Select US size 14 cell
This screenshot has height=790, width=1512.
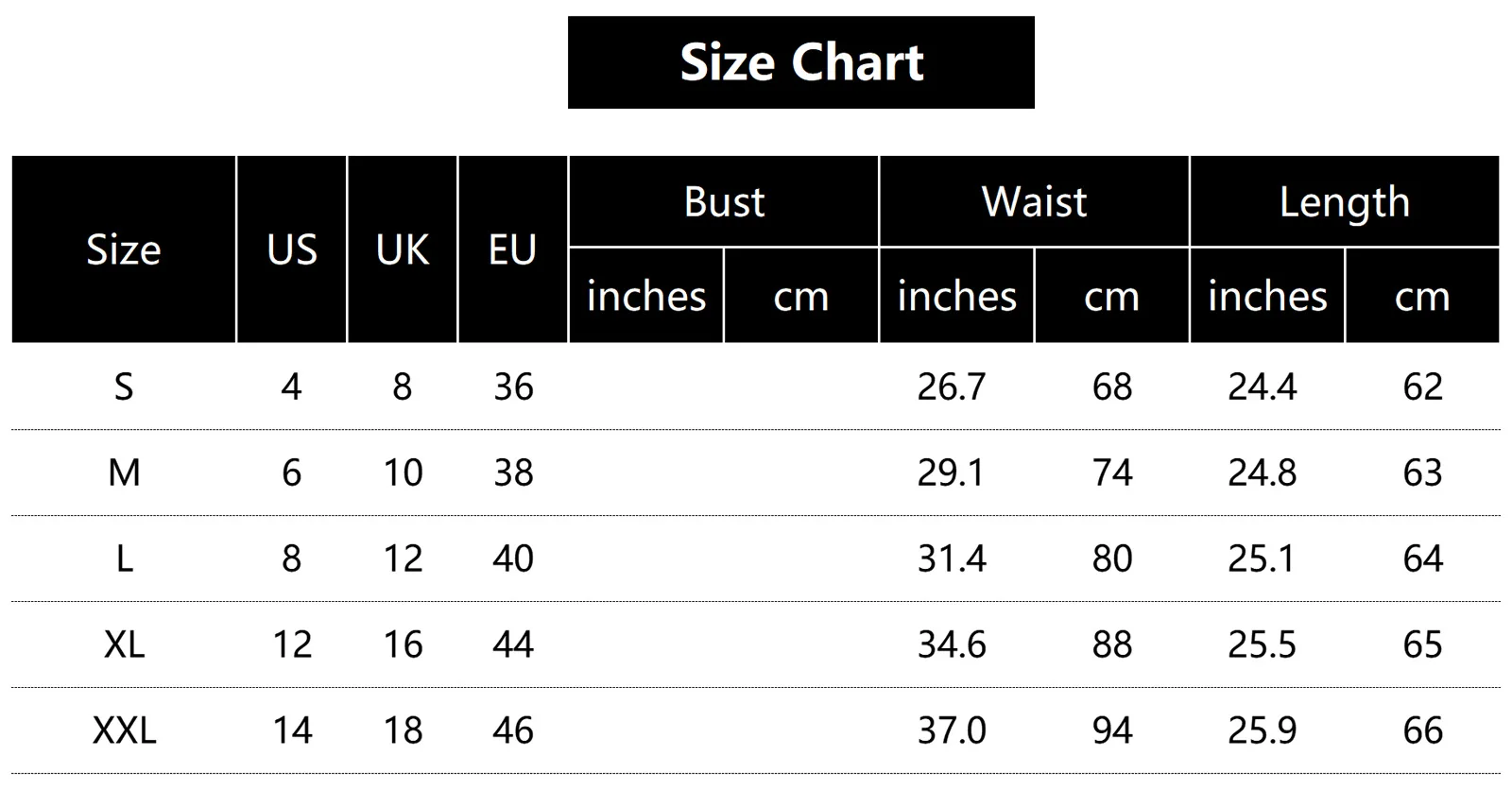pyautogui.click(x=291, y=730)
